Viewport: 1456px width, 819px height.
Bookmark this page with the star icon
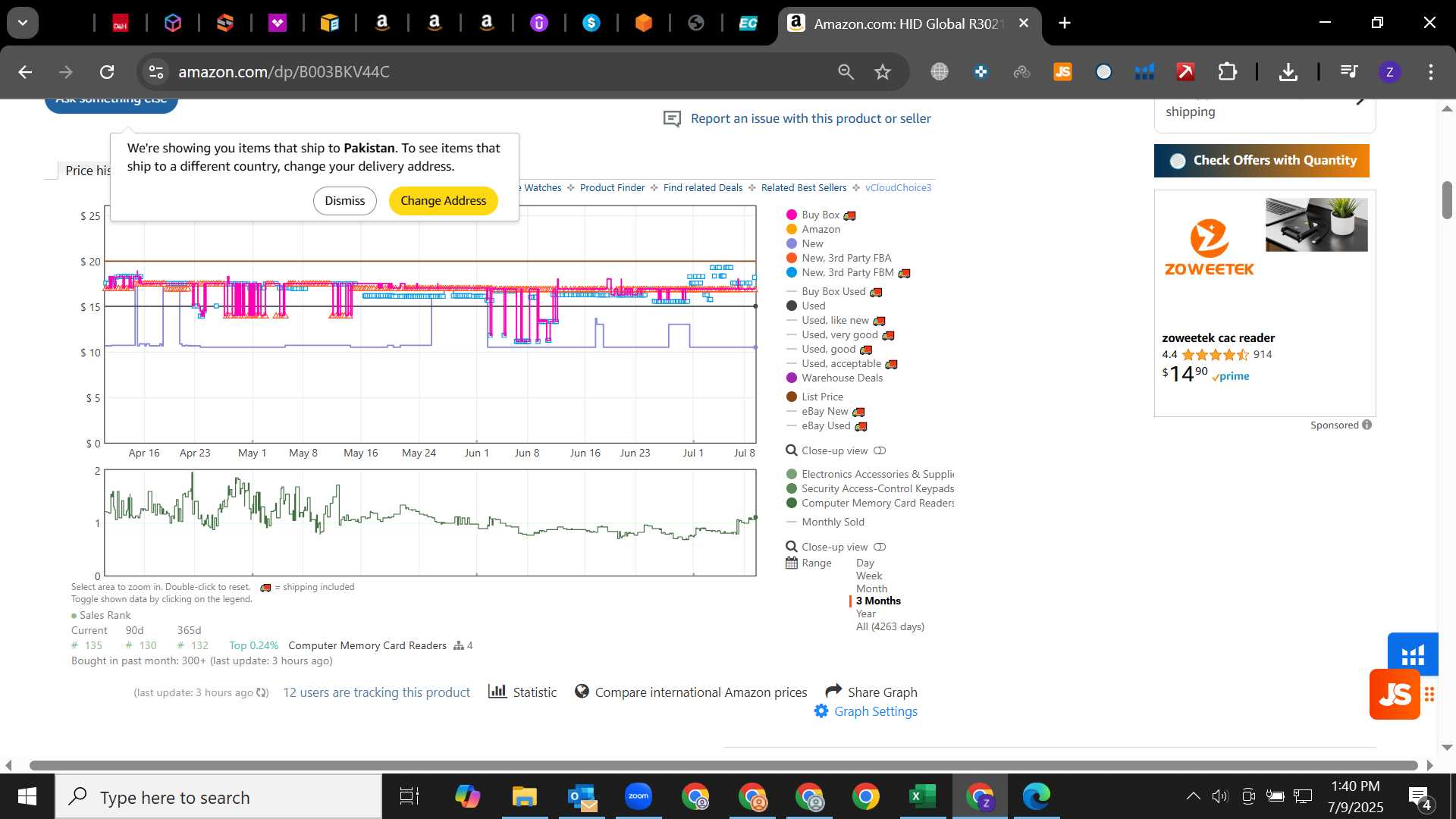[x=883, y=72]
